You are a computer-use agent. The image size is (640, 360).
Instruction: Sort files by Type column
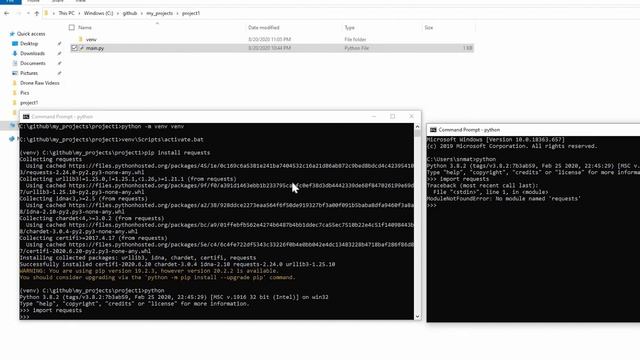coord(349,27)
